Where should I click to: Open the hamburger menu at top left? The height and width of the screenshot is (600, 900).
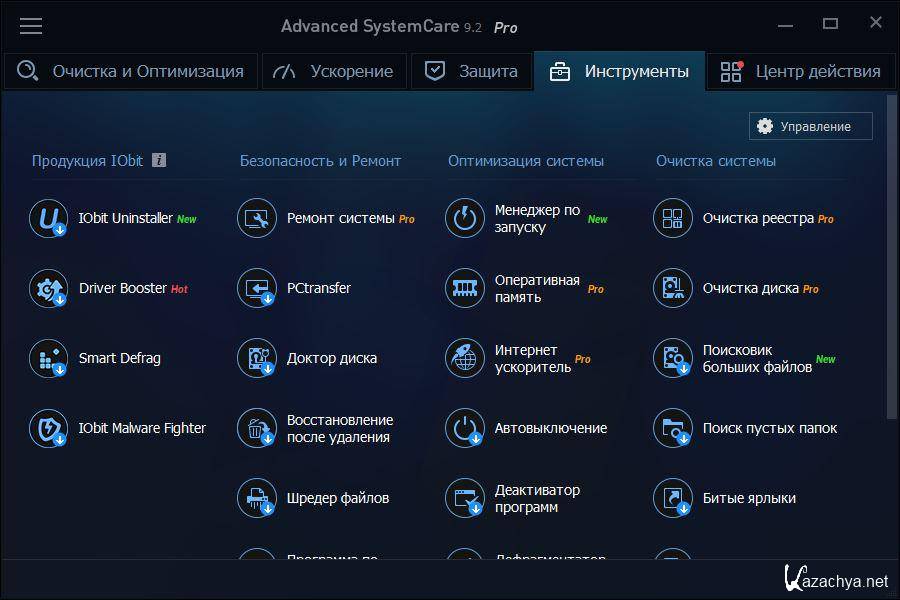(x=31, y=26)
